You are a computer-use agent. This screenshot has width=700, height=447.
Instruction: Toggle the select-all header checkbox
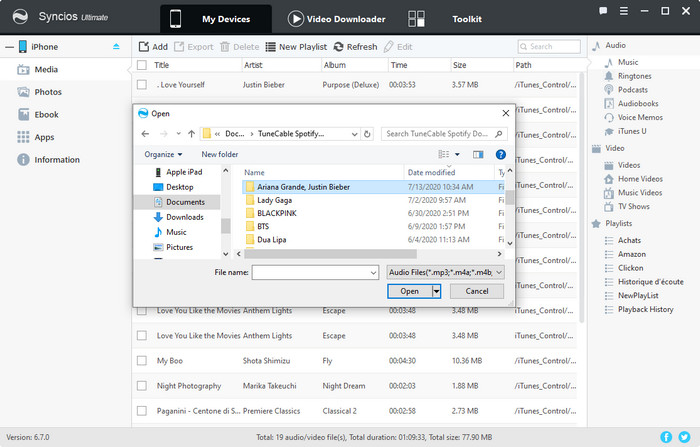(x=142, y=65)
